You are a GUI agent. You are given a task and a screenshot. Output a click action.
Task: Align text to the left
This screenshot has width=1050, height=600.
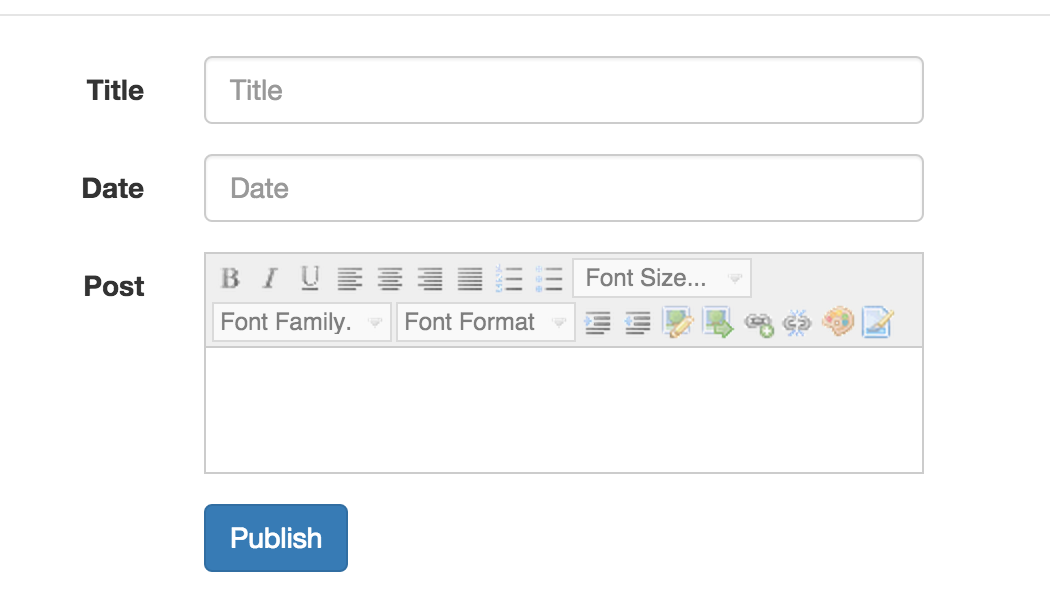click(x=349, y=278)
